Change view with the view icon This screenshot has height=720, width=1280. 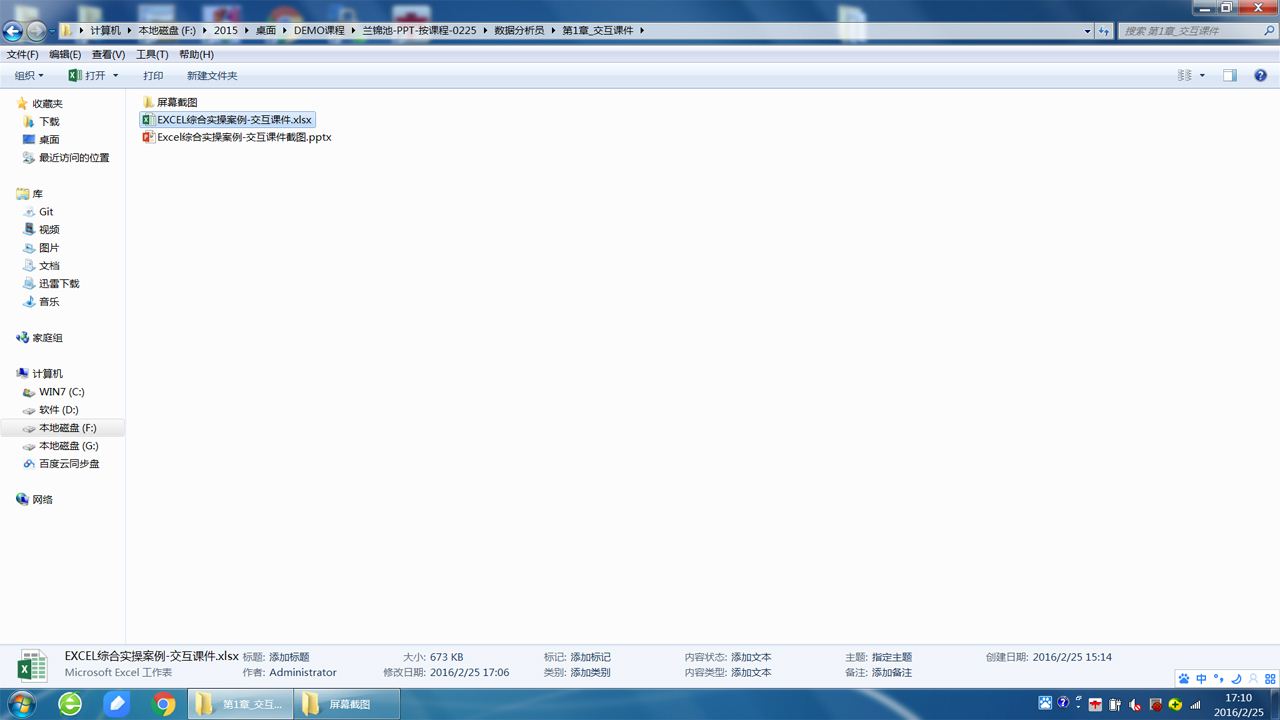1185,76
